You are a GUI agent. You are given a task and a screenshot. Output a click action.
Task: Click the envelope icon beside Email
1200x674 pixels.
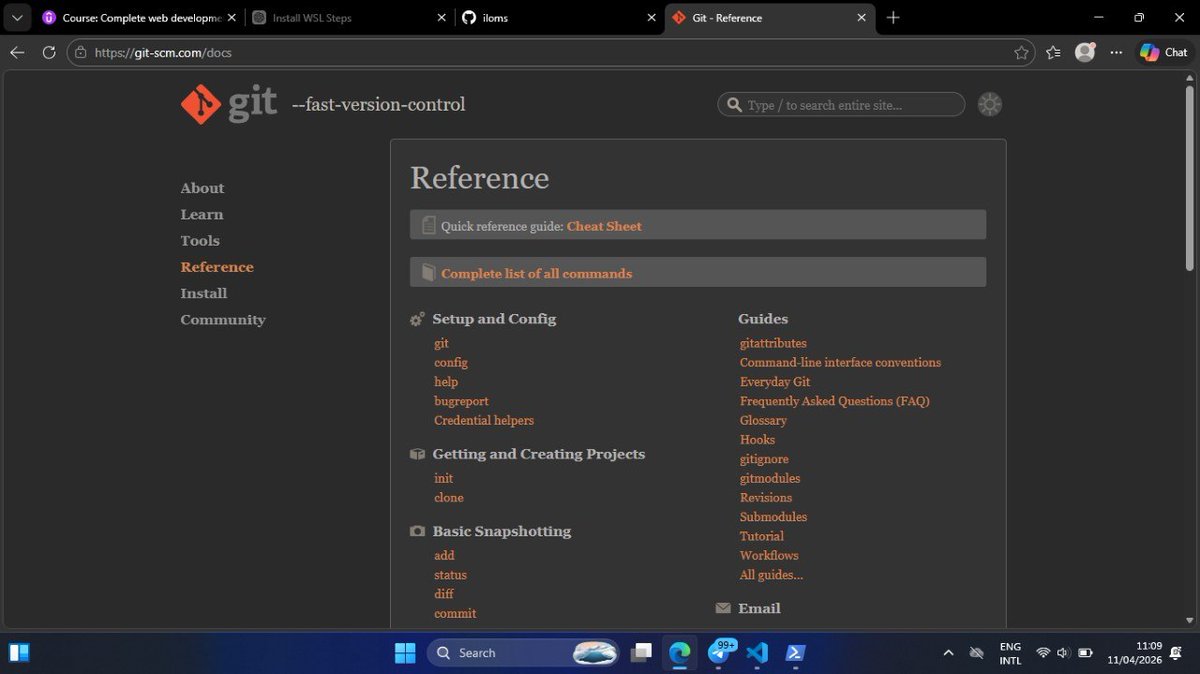[x=723, y=608]
